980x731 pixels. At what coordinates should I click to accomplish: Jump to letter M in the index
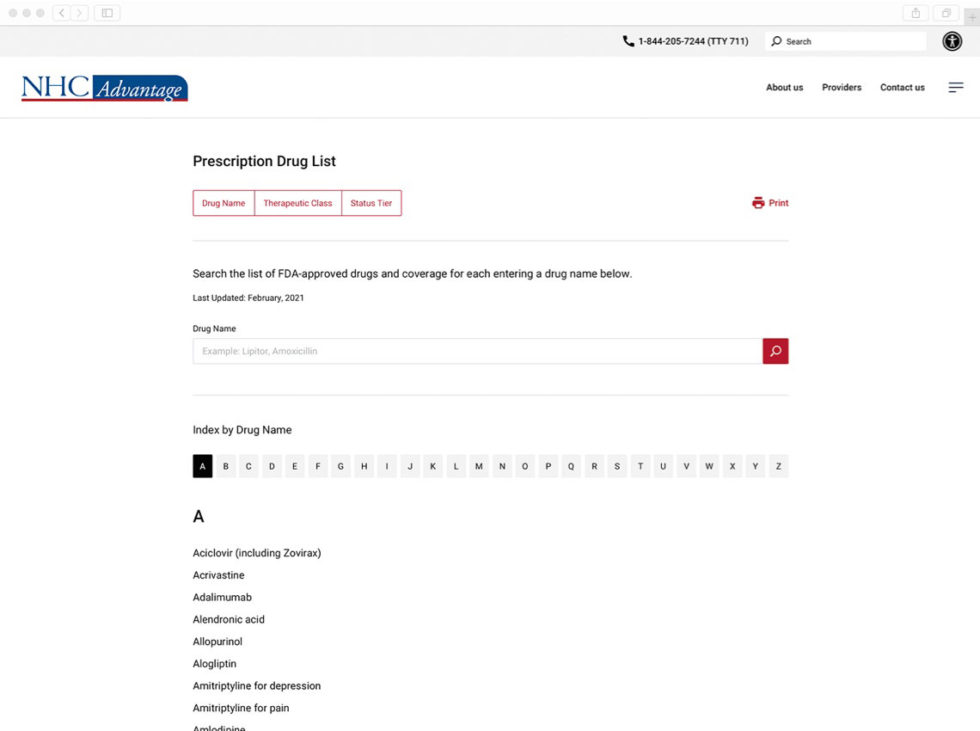(x=479, y=466)
